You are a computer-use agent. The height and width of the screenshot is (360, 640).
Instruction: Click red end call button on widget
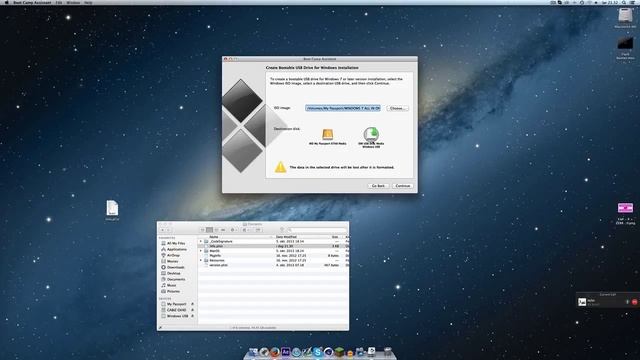[x=634, y=302]
